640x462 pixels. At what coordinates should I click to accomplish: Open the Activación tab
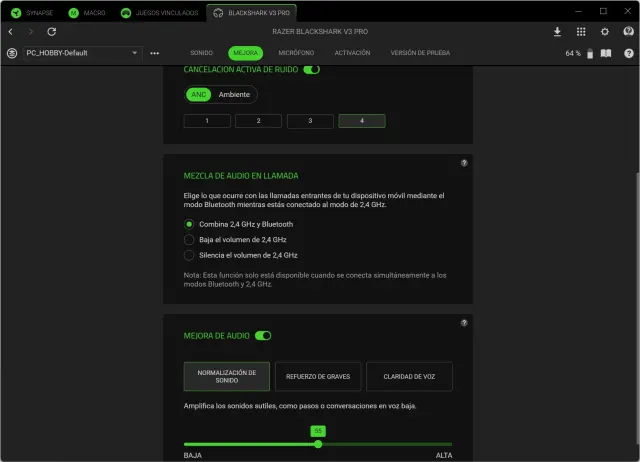(x=352, y=53)
